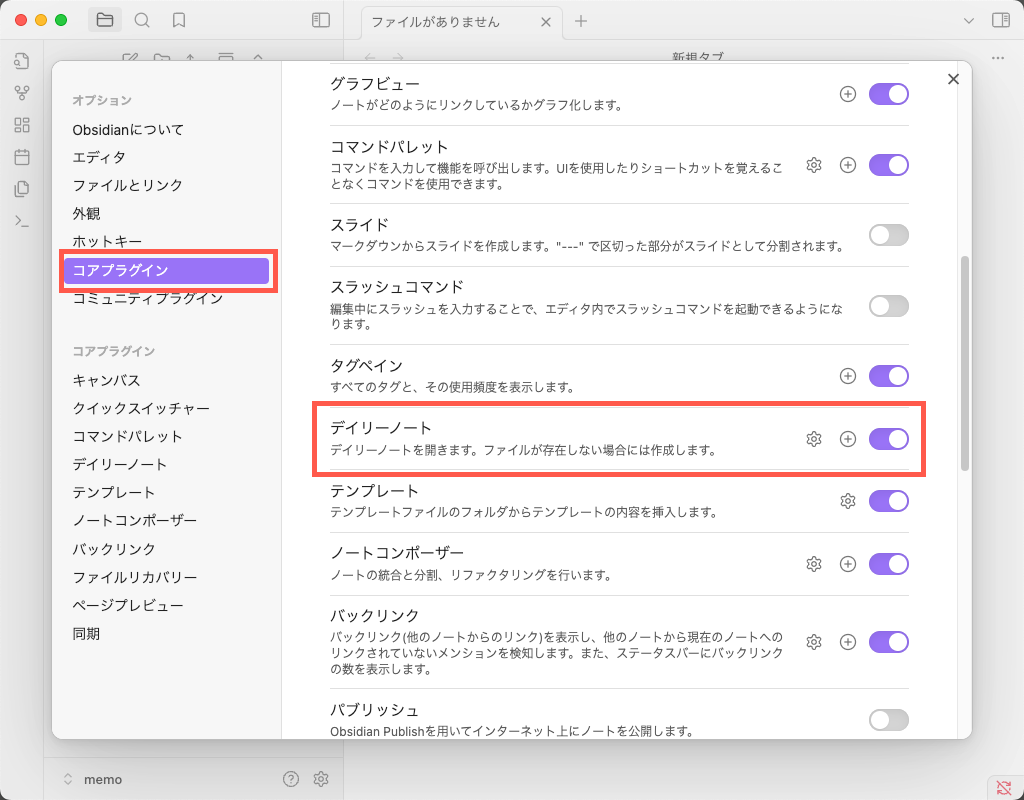
Task: Open settings gear for テンプレート plugin
Action: (x=848, y=501)
